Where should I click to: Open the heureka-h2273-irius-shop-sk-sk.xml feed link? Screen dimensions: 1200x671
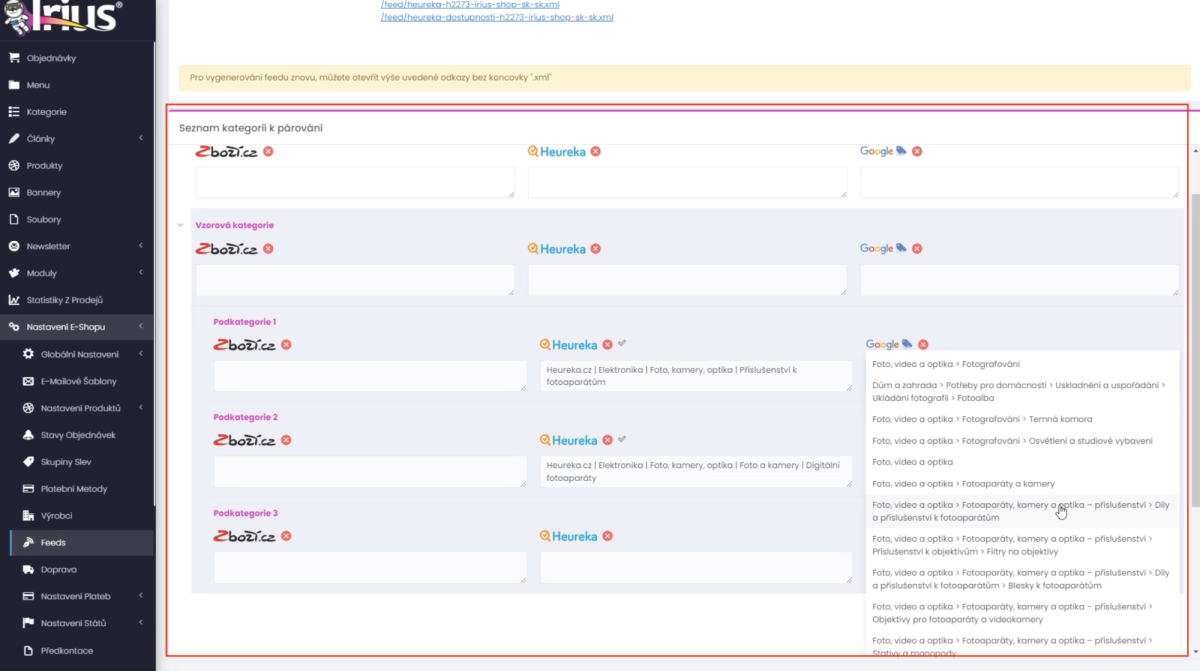tap(470, 4)
